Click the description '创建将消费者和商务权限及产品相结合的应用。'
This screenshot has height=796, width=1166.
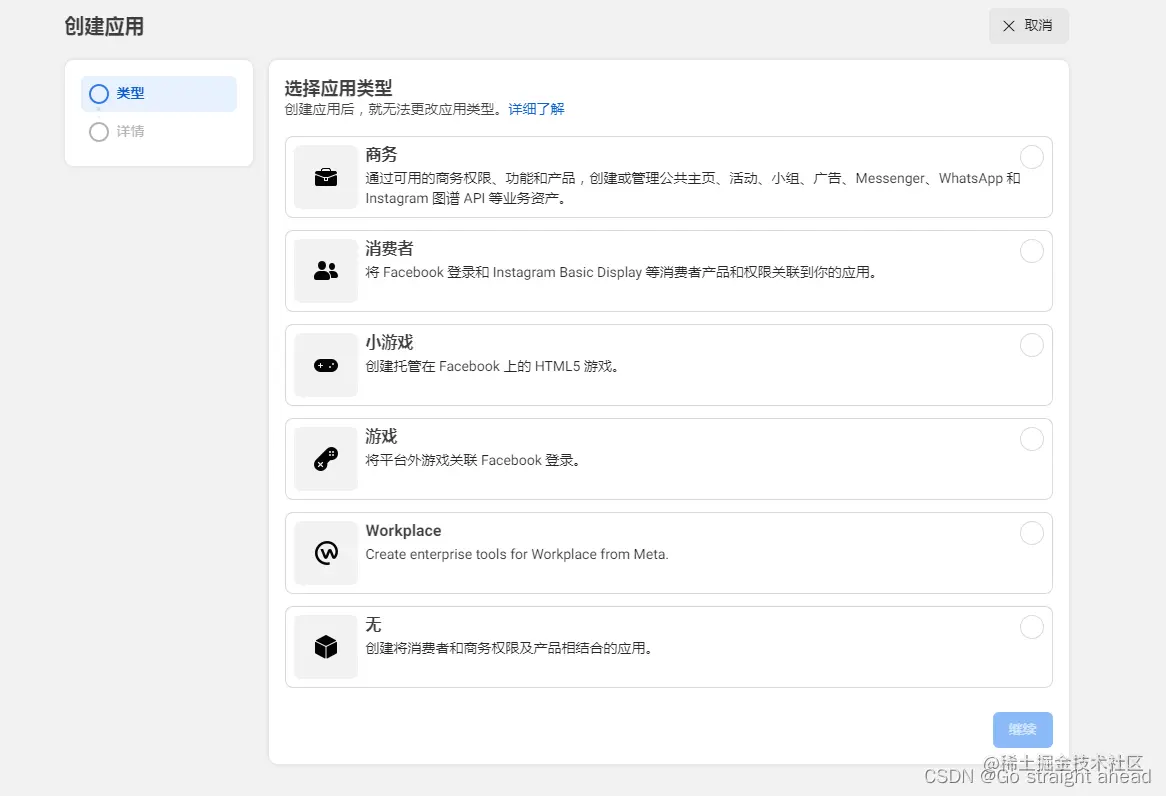coord(509,648)
